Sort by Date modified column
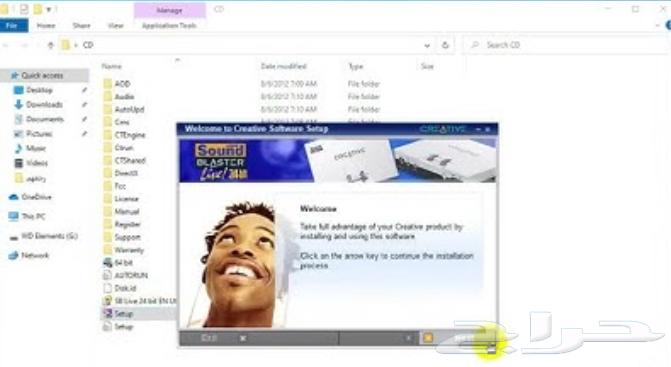The width and height of the screenshot is (671, 367). [283, 66]
